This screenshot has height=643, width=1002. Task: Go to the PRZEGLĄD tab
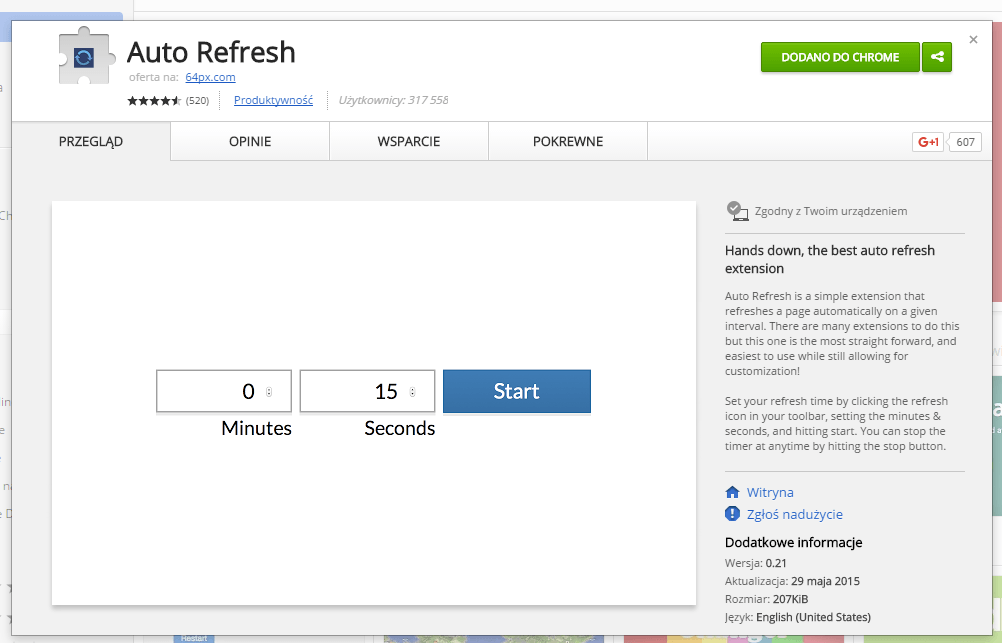point(91,142)
